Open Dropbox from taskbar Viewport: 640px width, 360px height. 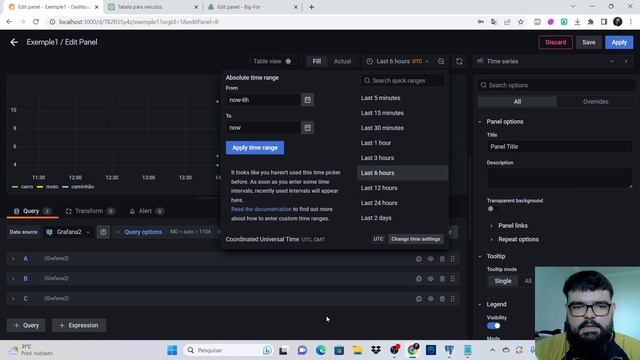pos(376,350)
